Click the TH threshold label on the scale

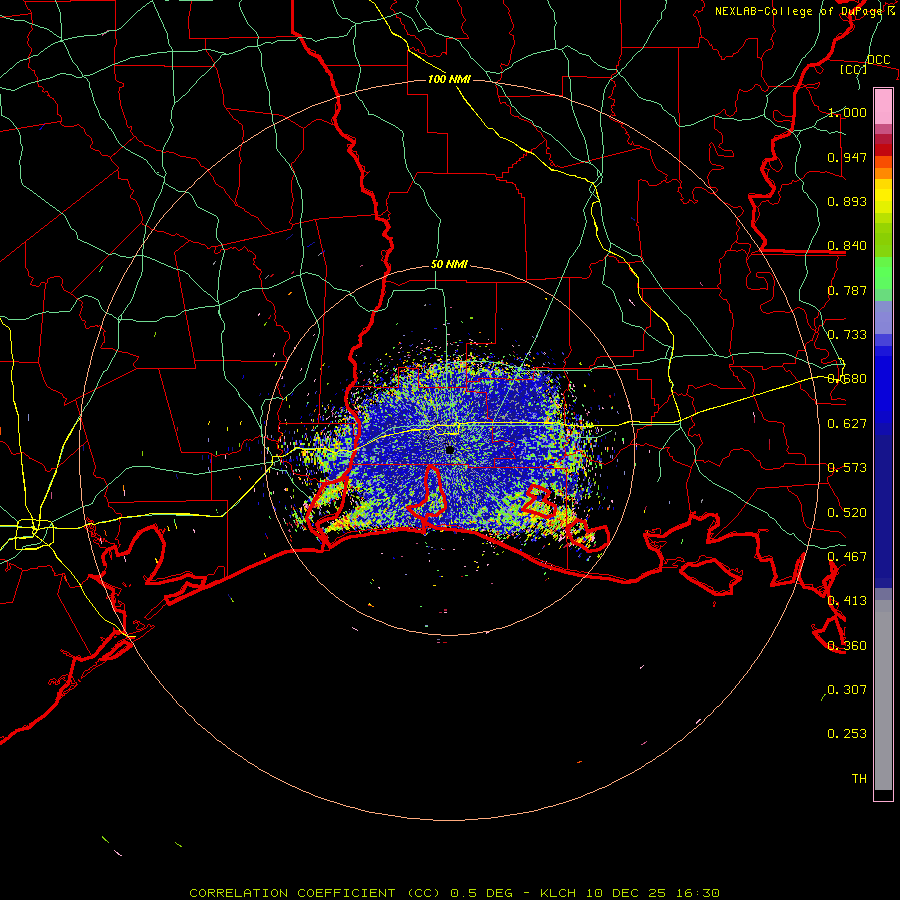pyautogui.click(x=859, y=779)
